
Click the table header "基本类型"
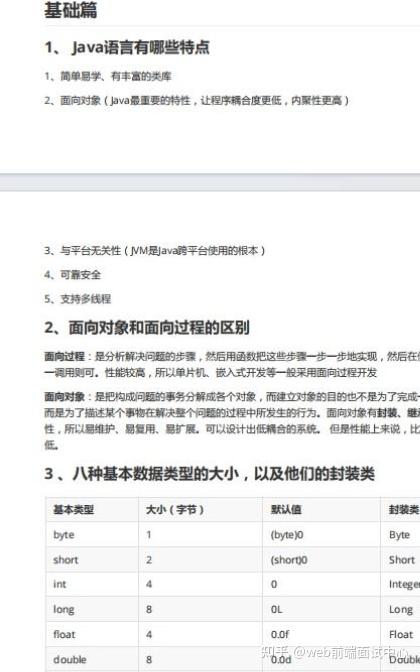(74, 510)
